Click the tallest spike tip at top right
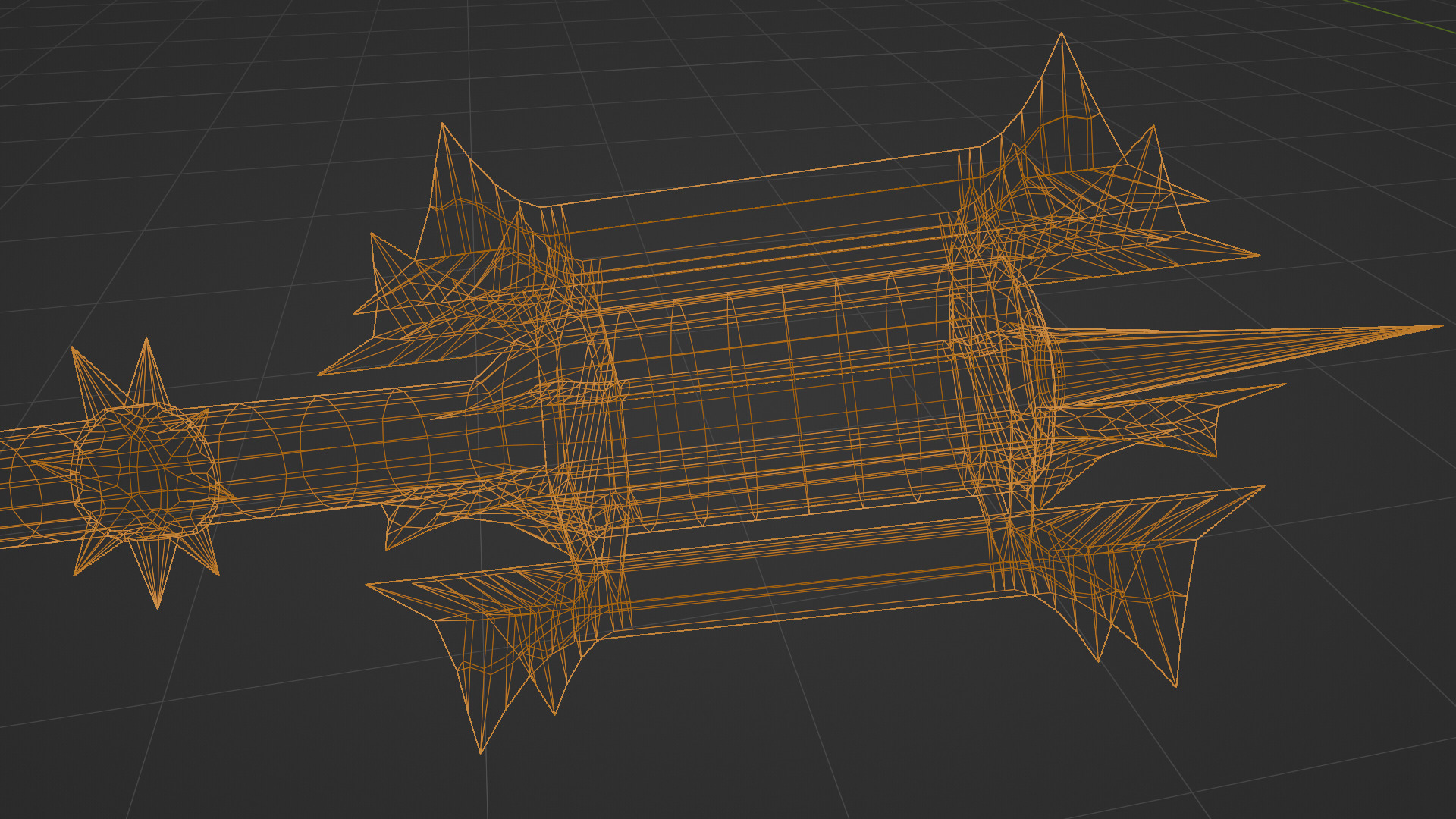Image resolution: width=1456 pixels, height=819 pixels. click(1061, 33)
